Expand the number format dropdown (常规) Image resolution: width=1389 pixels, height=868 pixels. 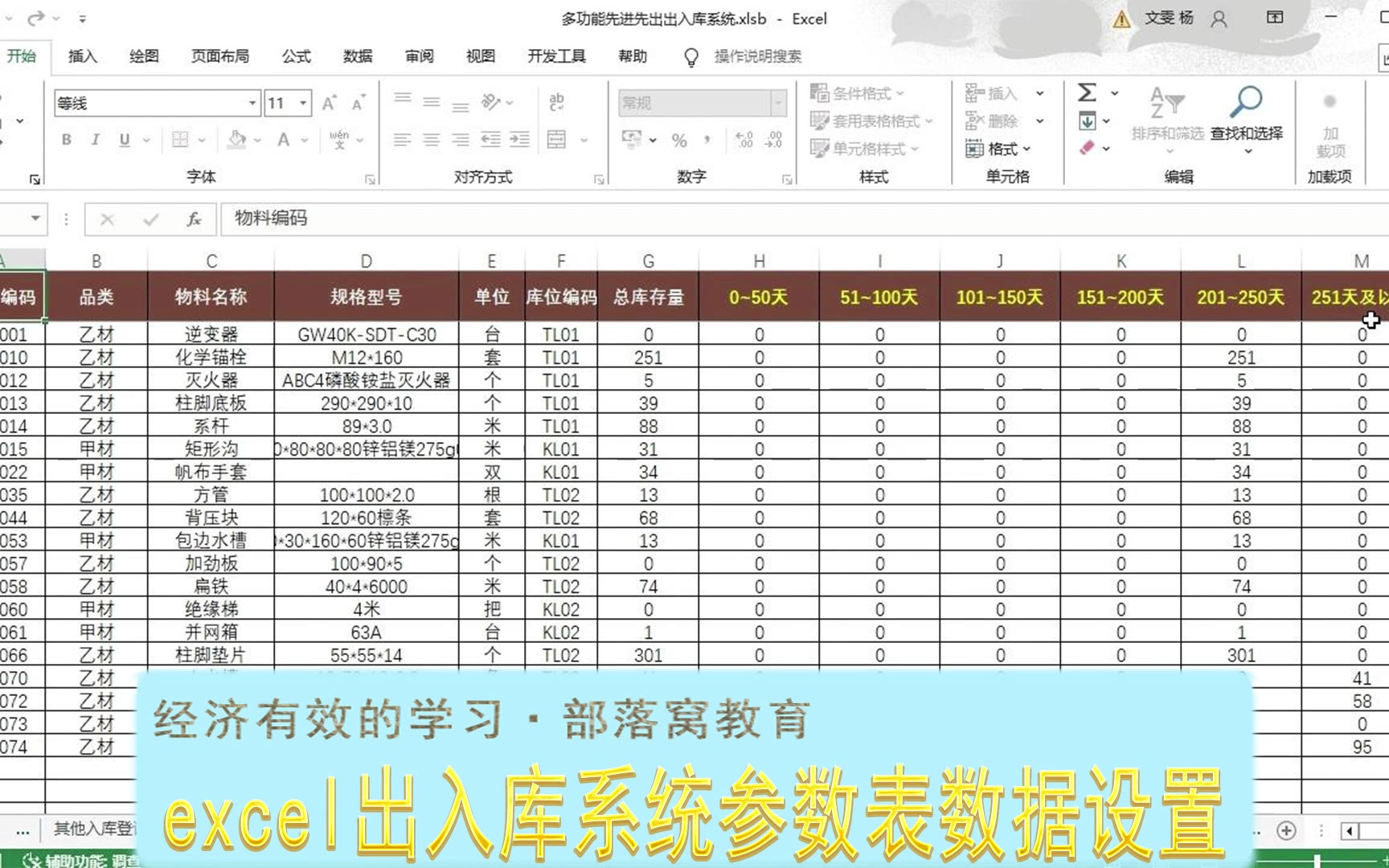(x=778, y=103)
